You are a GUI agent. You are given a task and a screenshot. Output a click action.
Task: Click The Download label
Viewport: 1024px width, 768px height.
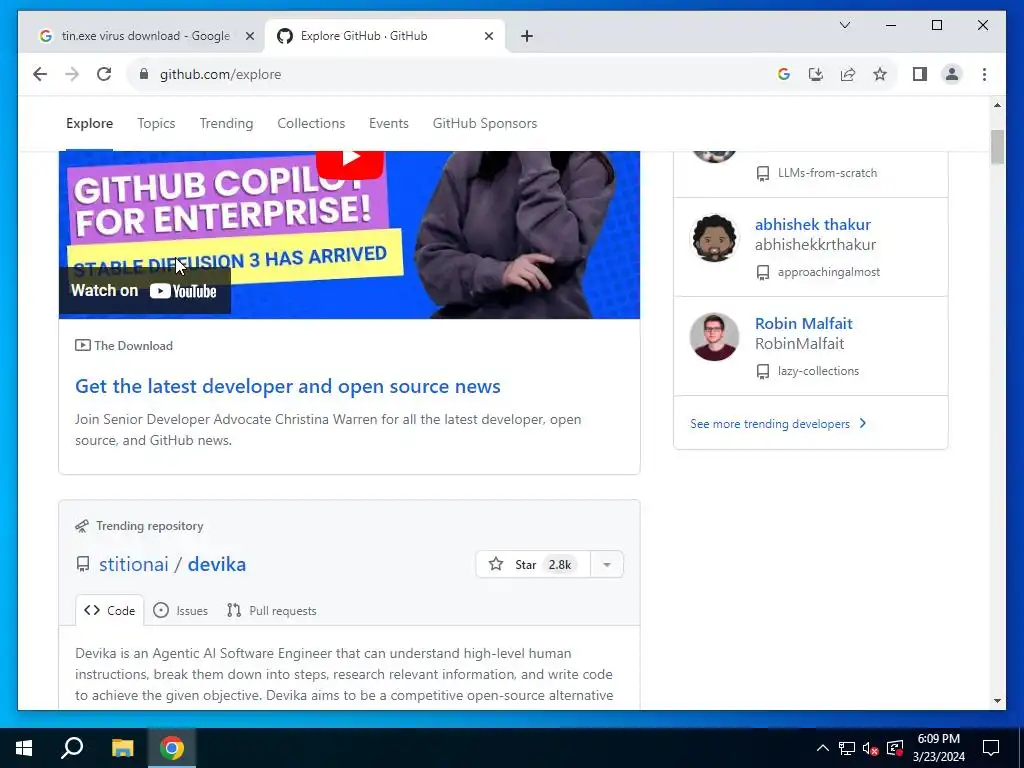[133, 345]
